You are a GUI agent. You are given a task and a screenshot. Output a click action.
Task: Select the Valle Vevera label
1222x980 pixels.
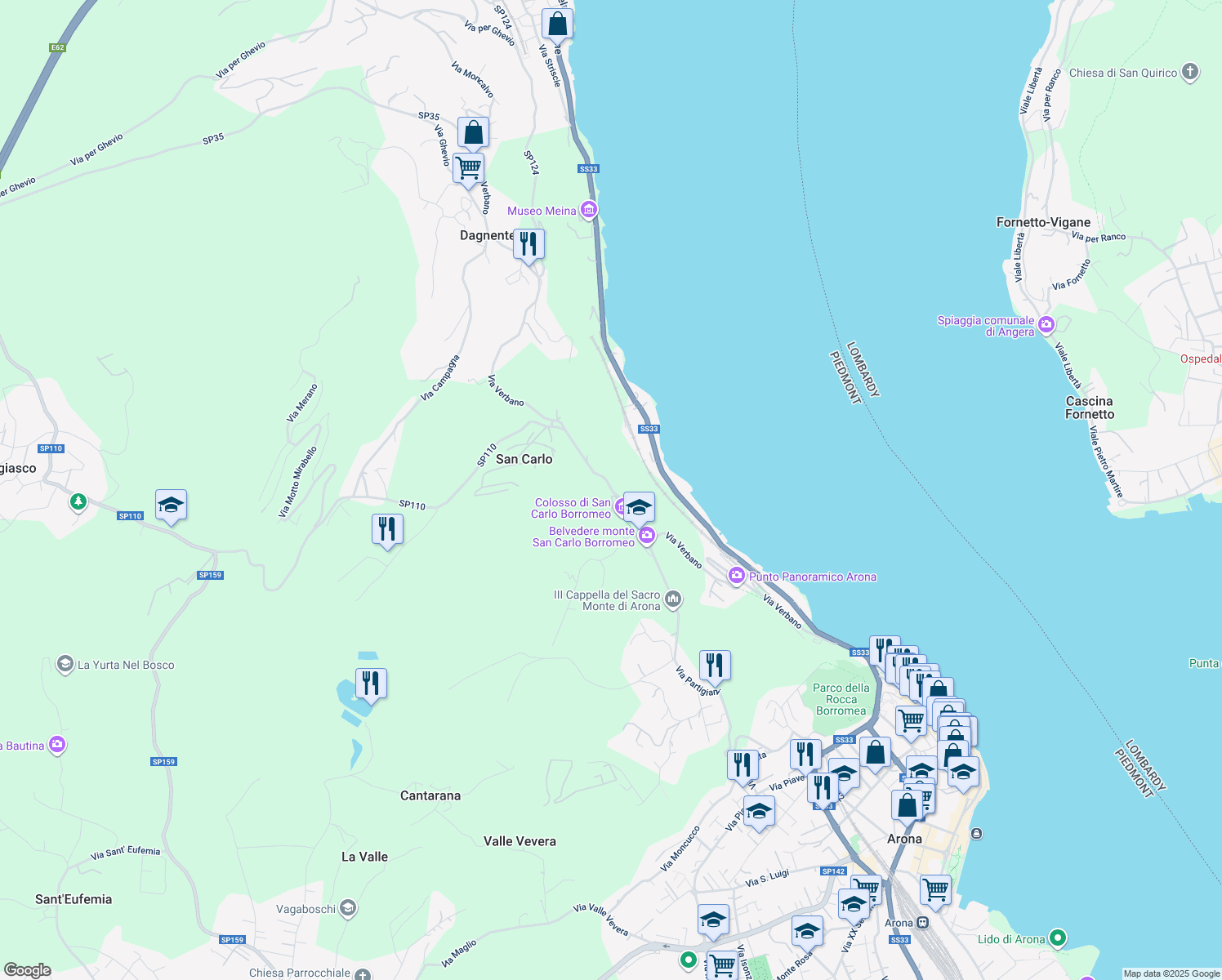520,841
